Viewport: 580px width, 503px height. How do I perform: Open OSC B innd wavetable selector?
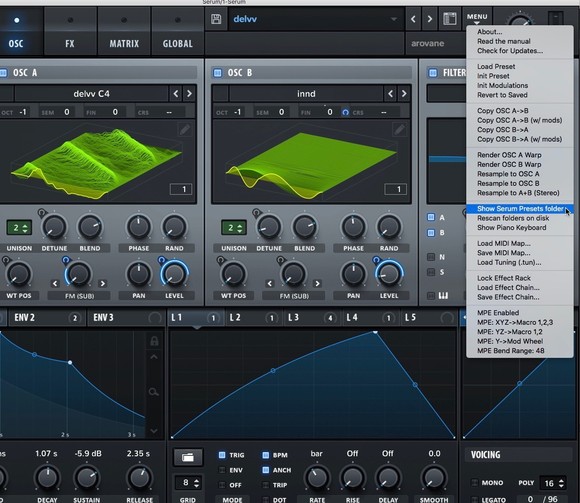(306, 94)
